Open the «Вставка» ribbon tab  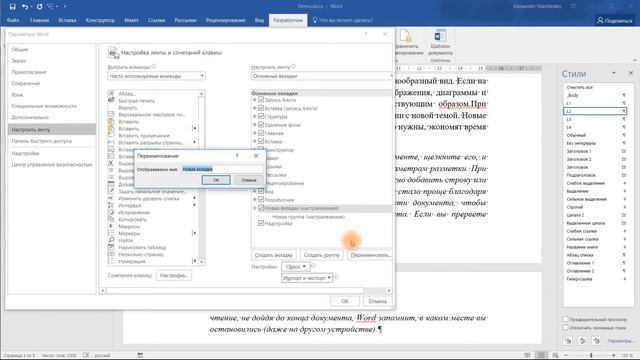coord(67,20)
